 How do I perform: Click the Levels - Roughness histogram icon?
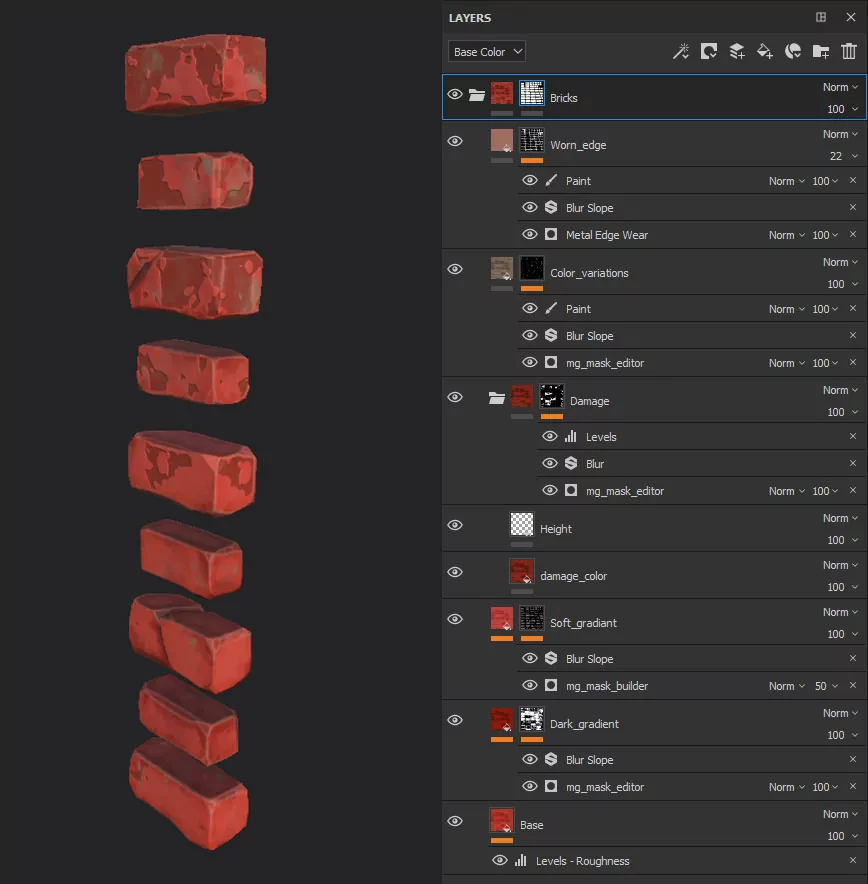(x=521, y=860)
